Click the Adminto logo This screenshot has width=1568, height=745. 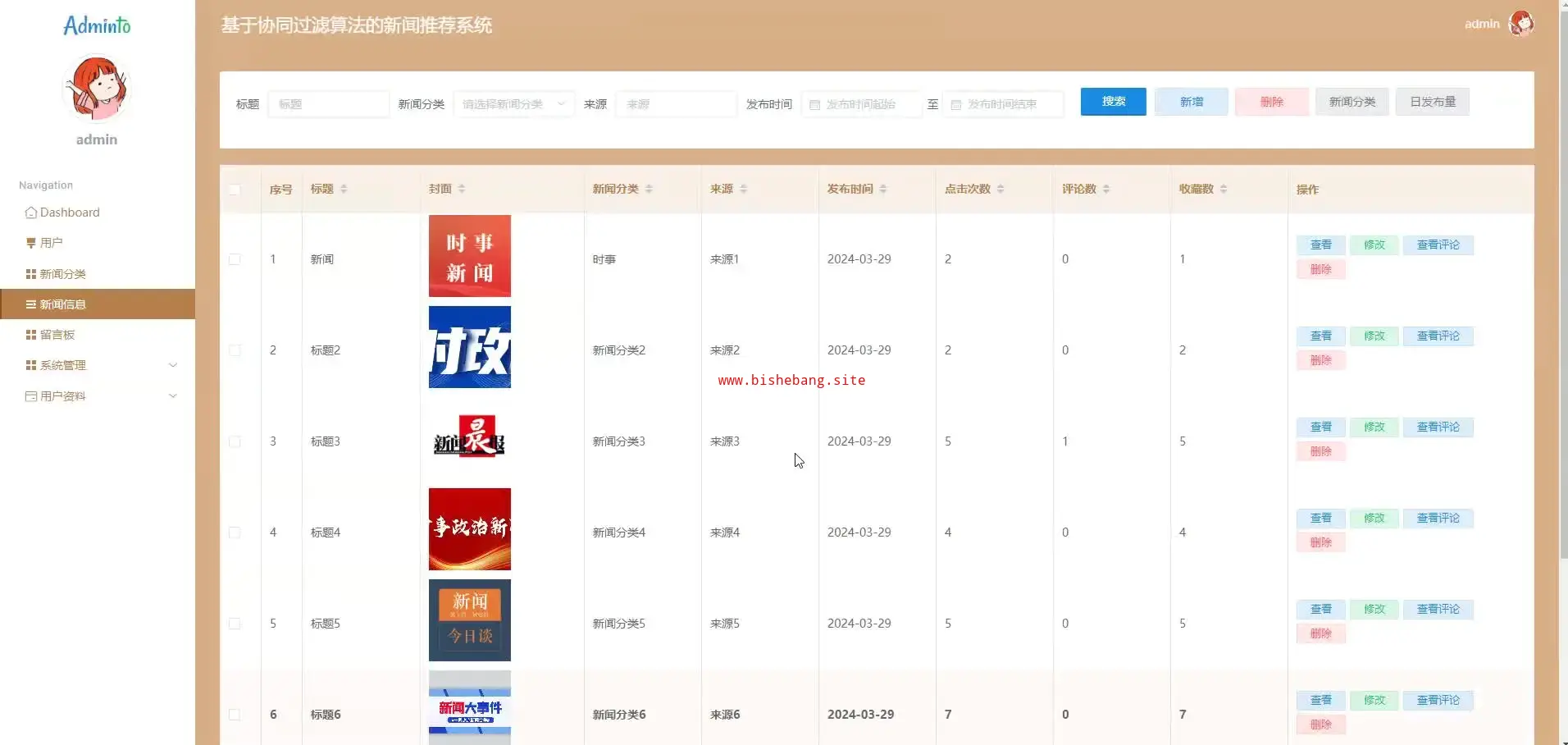pyautogui.click(x=97, y=26)
